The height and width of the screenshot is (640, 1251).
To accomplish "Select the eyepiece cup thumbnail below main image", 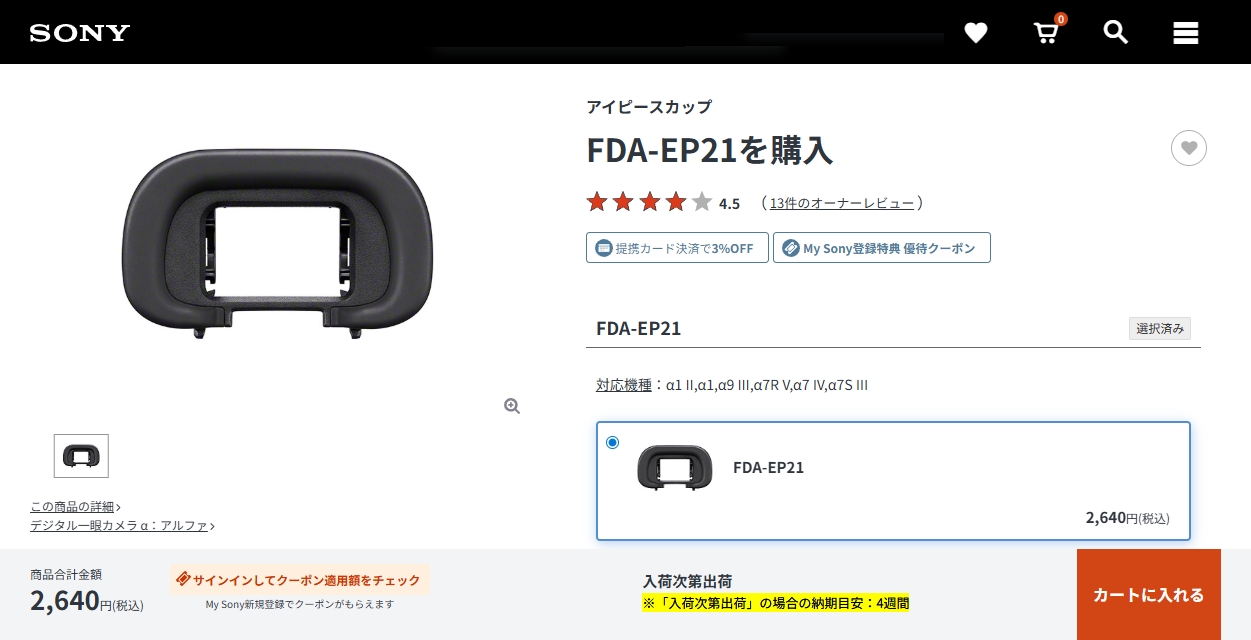I will (81, 456).
